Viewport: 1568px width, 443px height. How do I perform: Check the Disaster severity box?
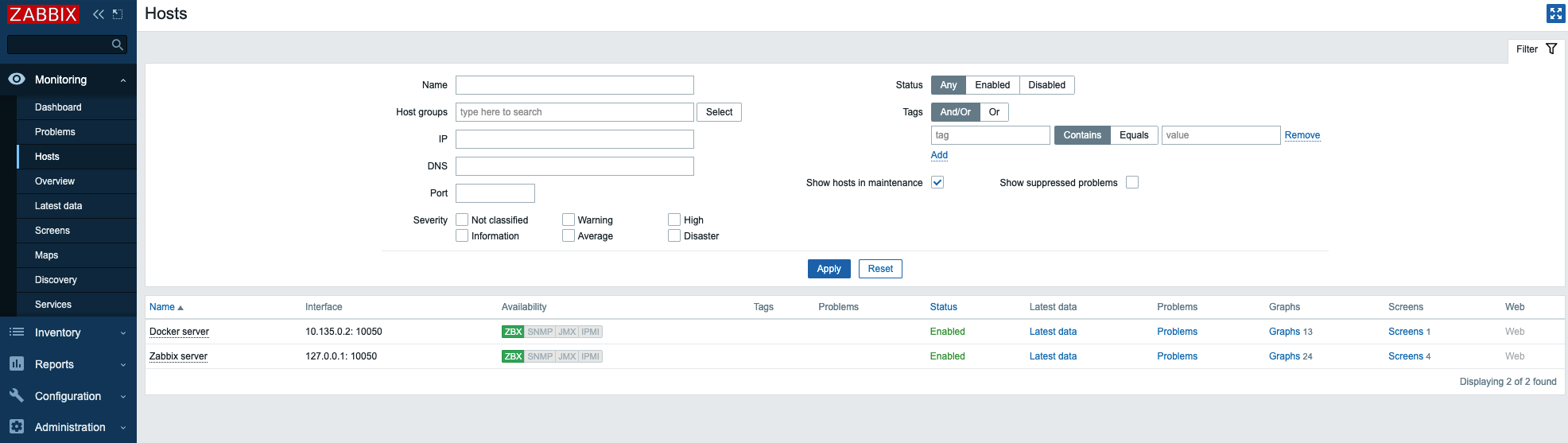click(x=674, y=235)
